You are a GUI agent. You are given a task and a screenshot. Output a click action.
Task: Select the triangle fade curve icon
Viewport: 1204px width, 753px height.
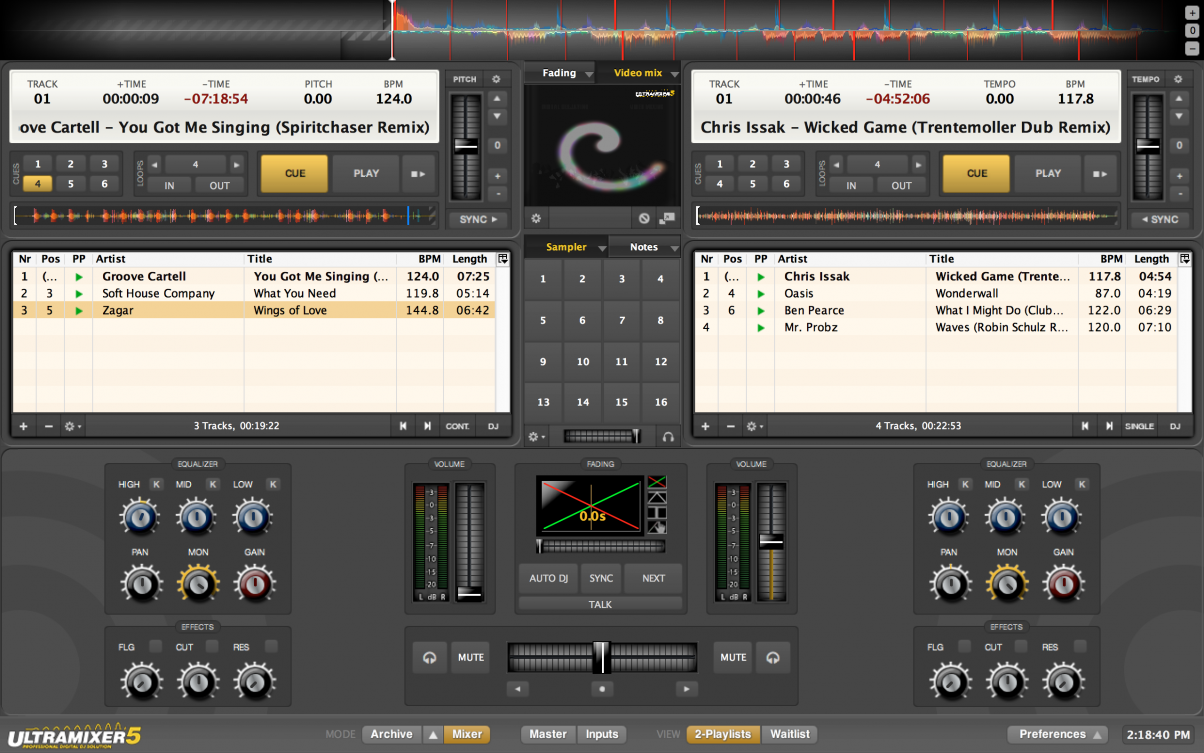coord(657,498)
